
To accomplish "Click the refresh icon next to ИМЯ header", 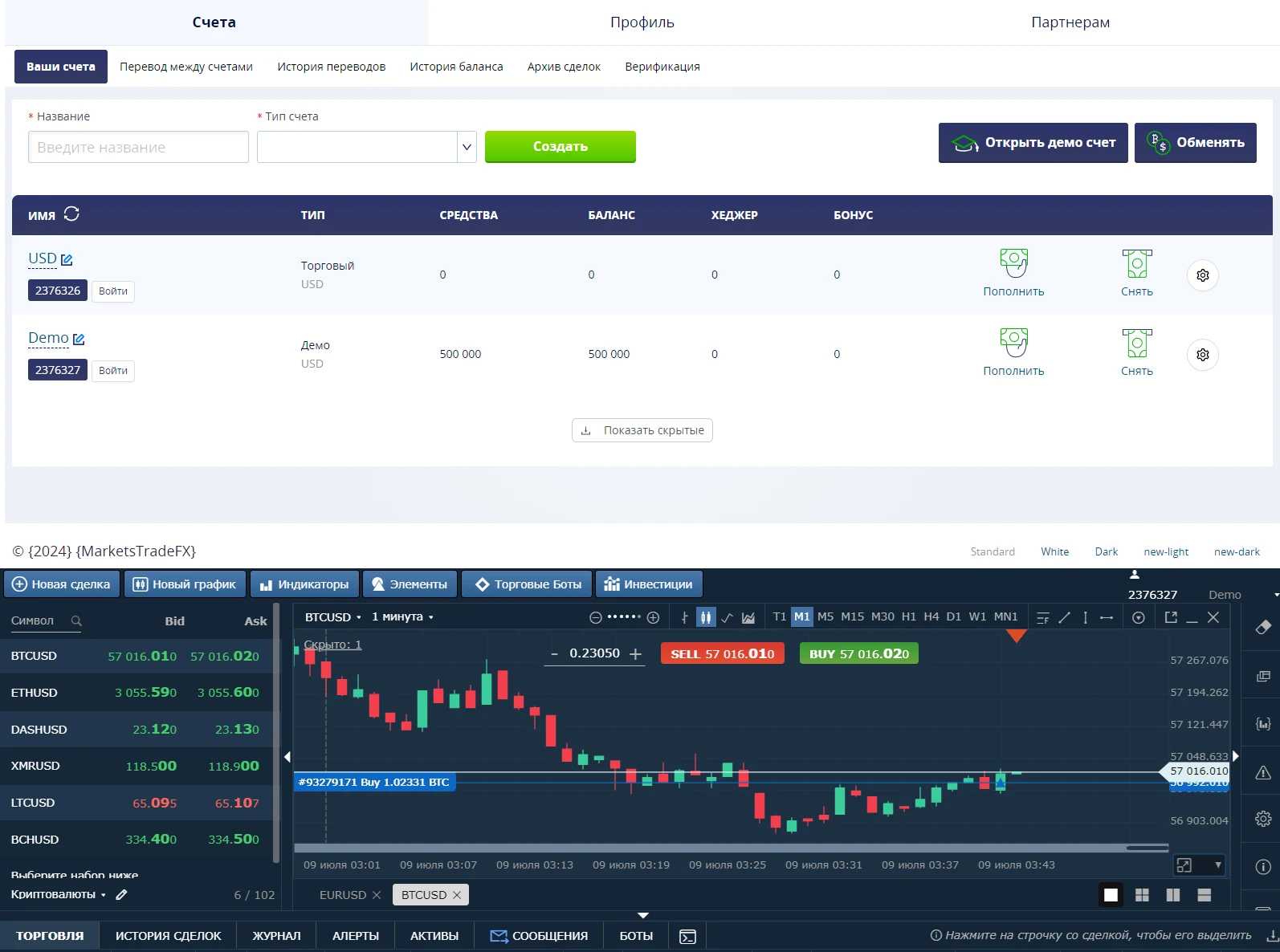I will point(71,214).
